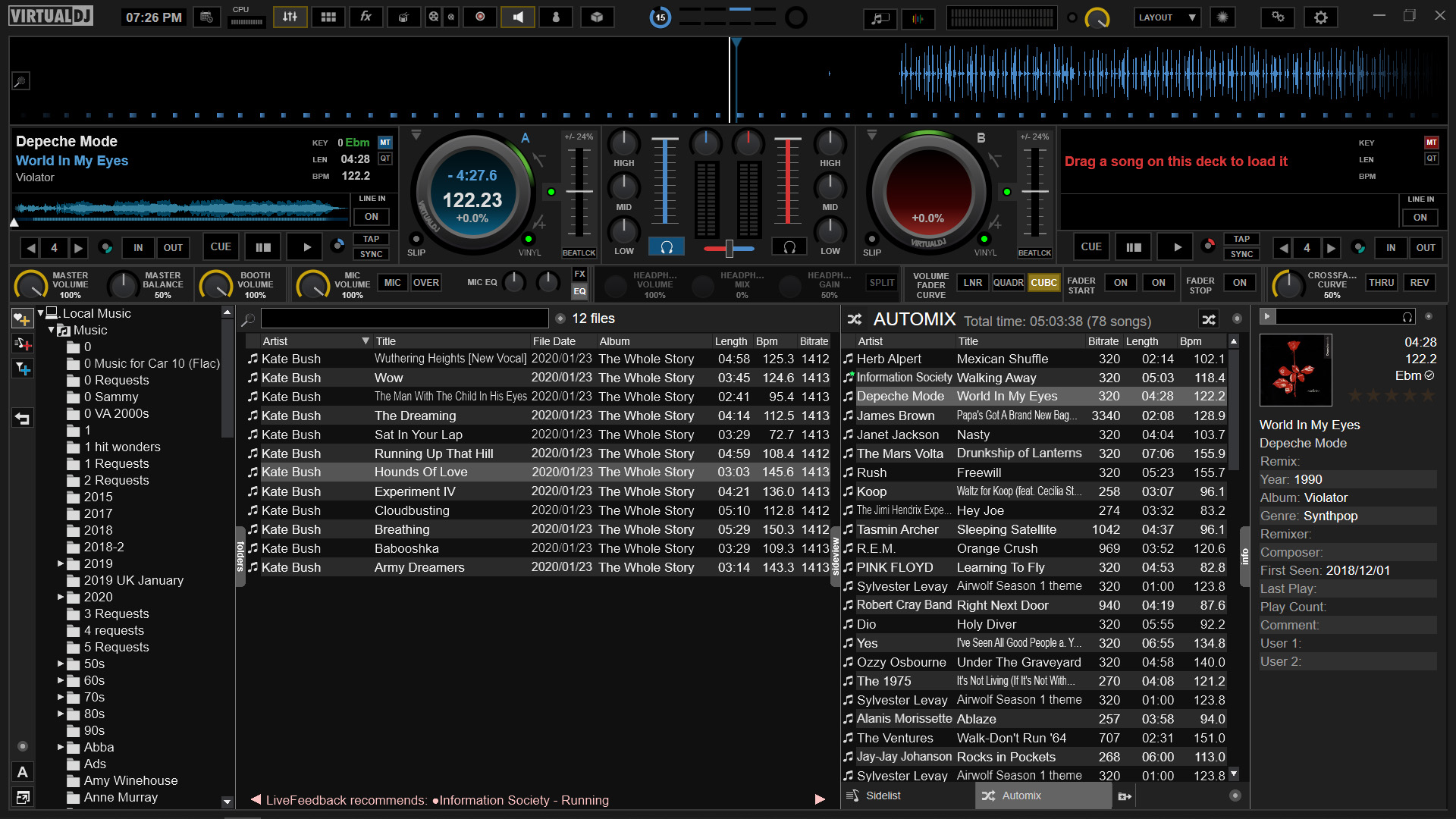The width and height of the screenshot is (1456, 819).
Task: Toggle the crossfader REV button
Action: point(1420,283)
